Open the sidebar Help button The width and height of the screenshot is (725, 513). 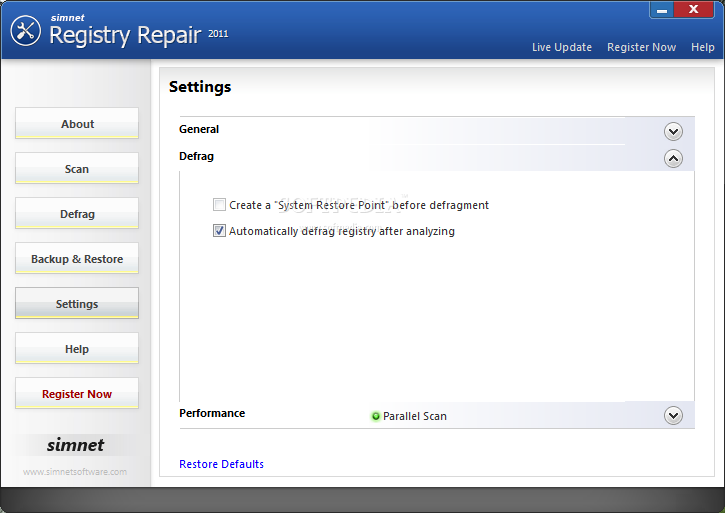pyautogui.click(x=77, y=348)
